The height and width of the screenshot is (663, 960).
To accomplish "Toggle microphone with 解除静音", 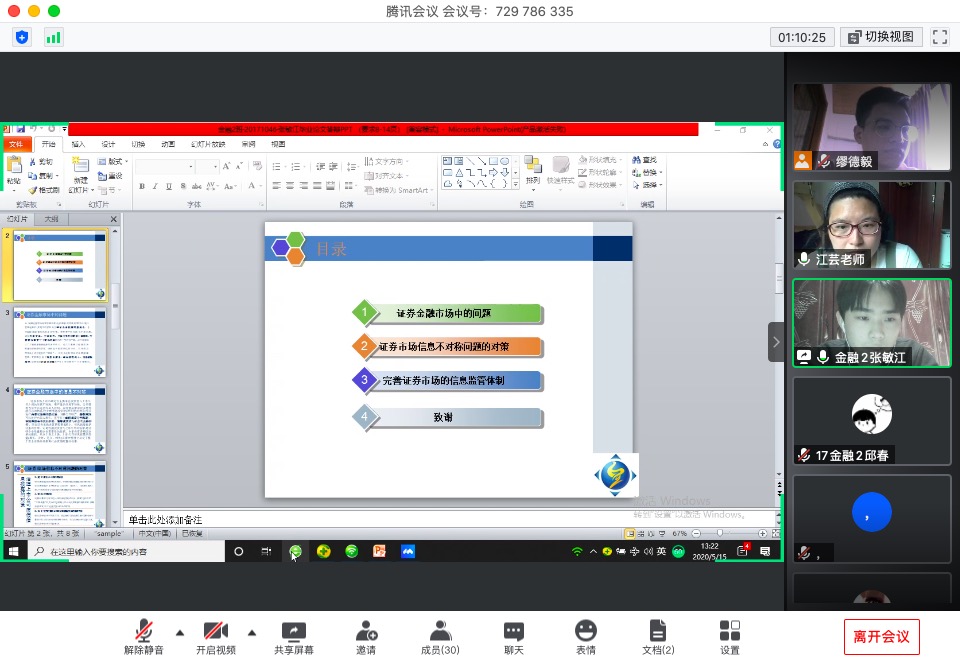I will tap(146, 636).
